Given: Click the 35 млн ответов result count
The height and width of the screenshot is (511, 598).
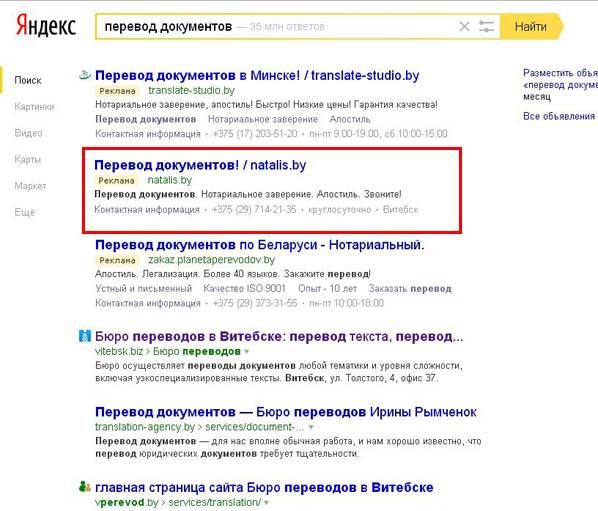Looking at the screenshot, I should point(287,27).
